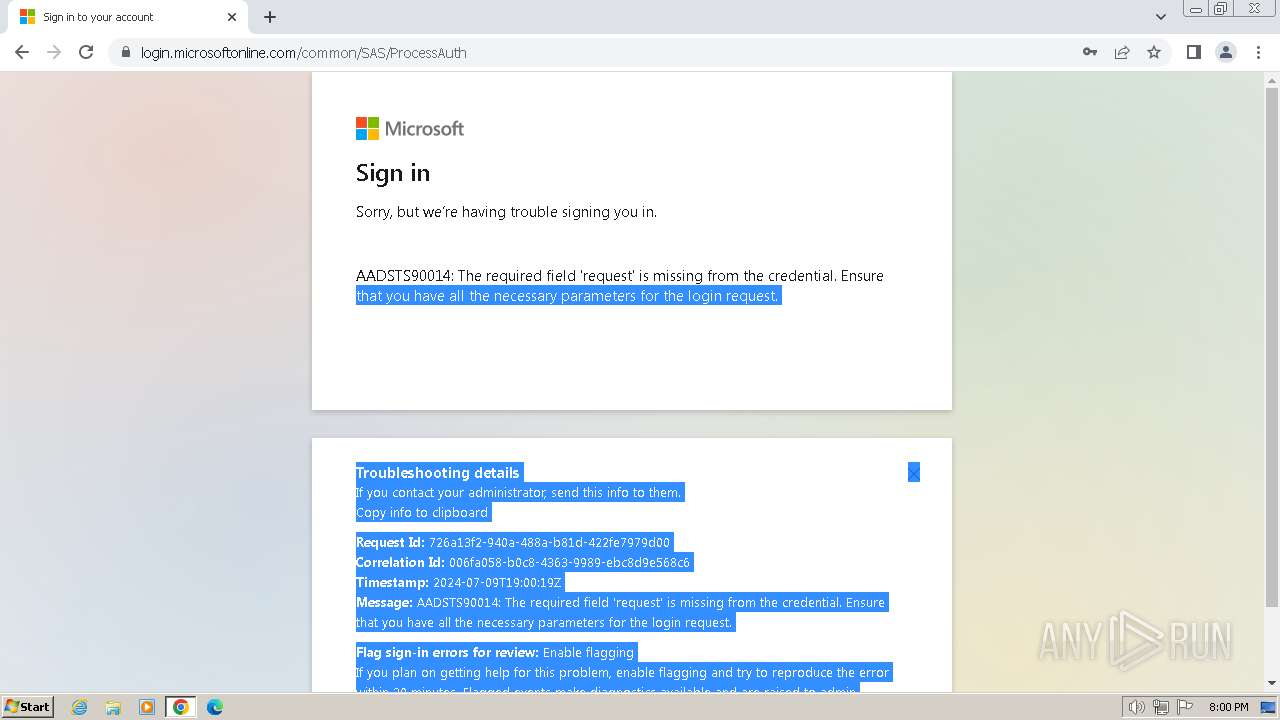
Task: Click 'Copy info to clipboard' link
Action: tap(422, 512)
